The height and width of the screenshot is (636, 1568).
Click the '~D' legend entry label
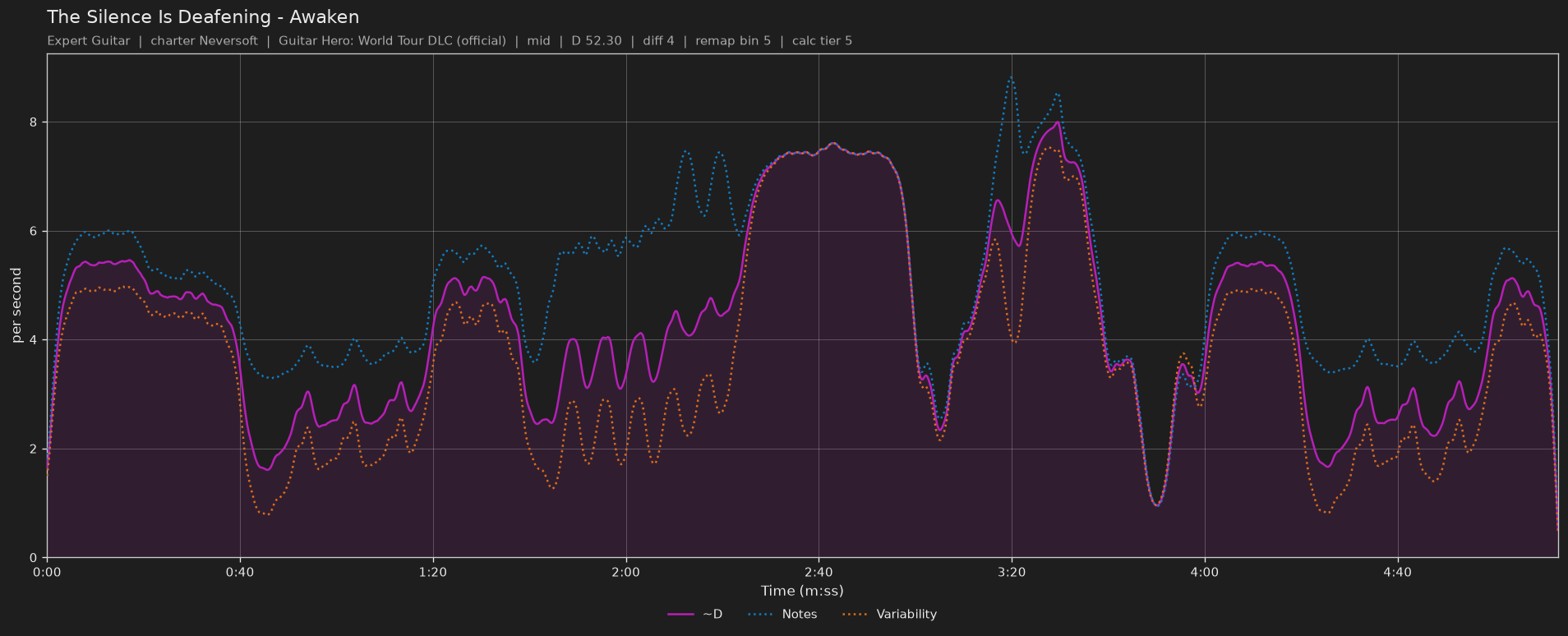click(713, 614)
